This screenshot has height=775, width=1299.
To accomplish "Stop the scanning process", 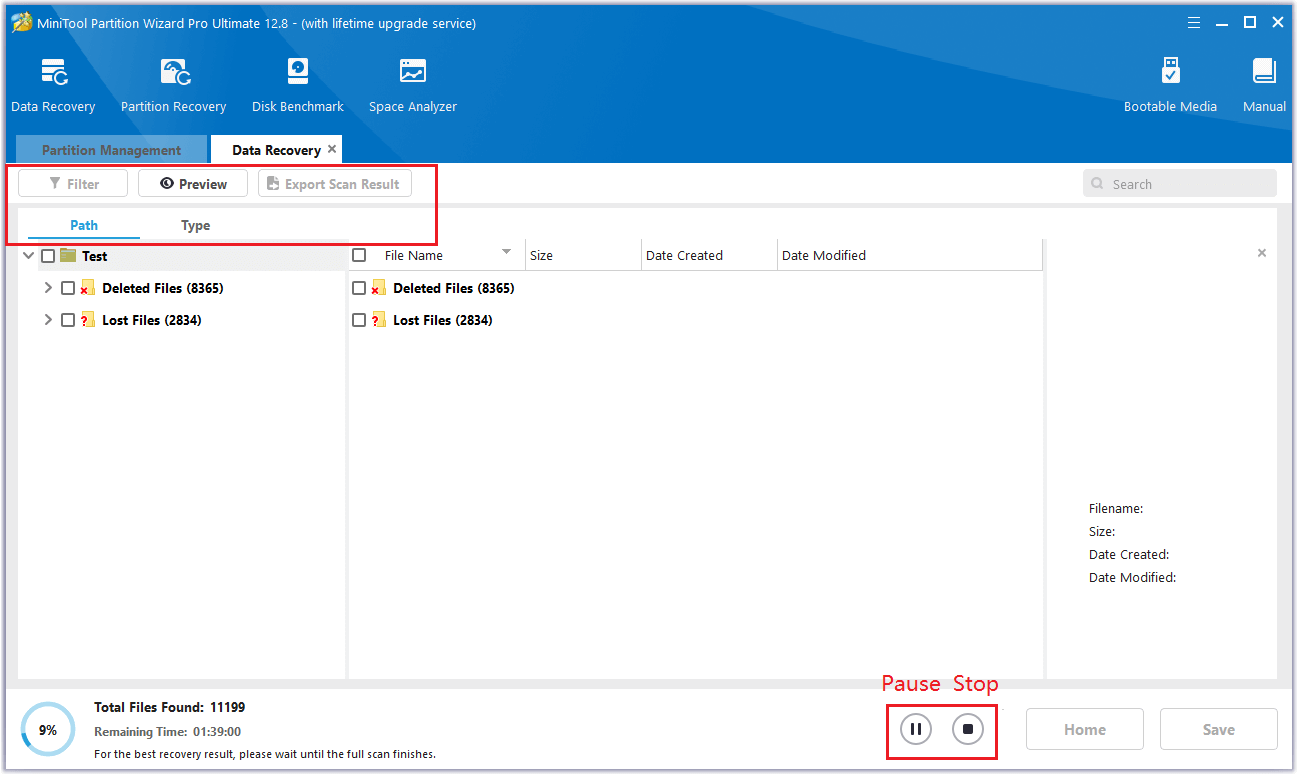I will coord(967,730).
